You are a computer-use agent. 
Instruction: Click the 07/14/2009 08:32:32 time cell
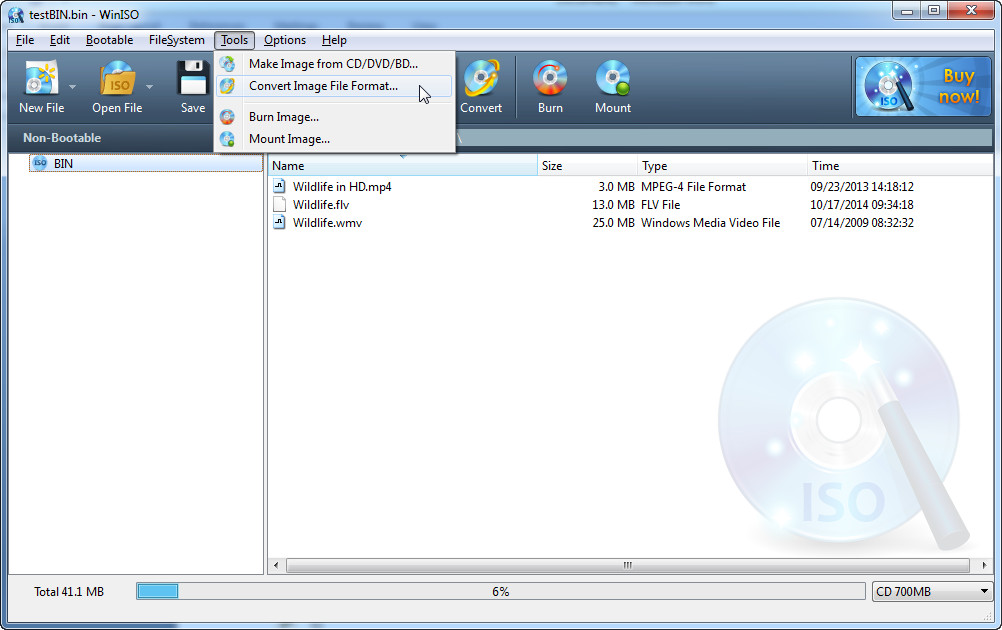862,222
